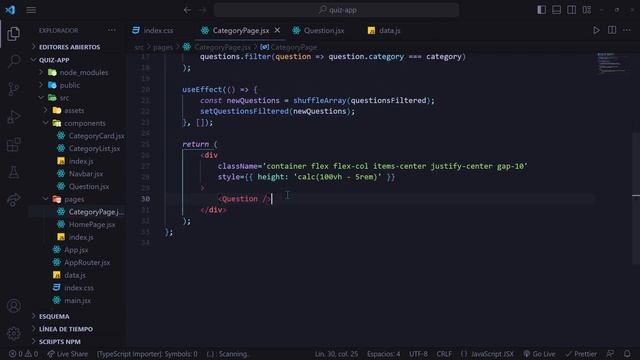Switch to the data.js tab
The width and height of the screenshot is (640, 360).
[x=389, y=31]
